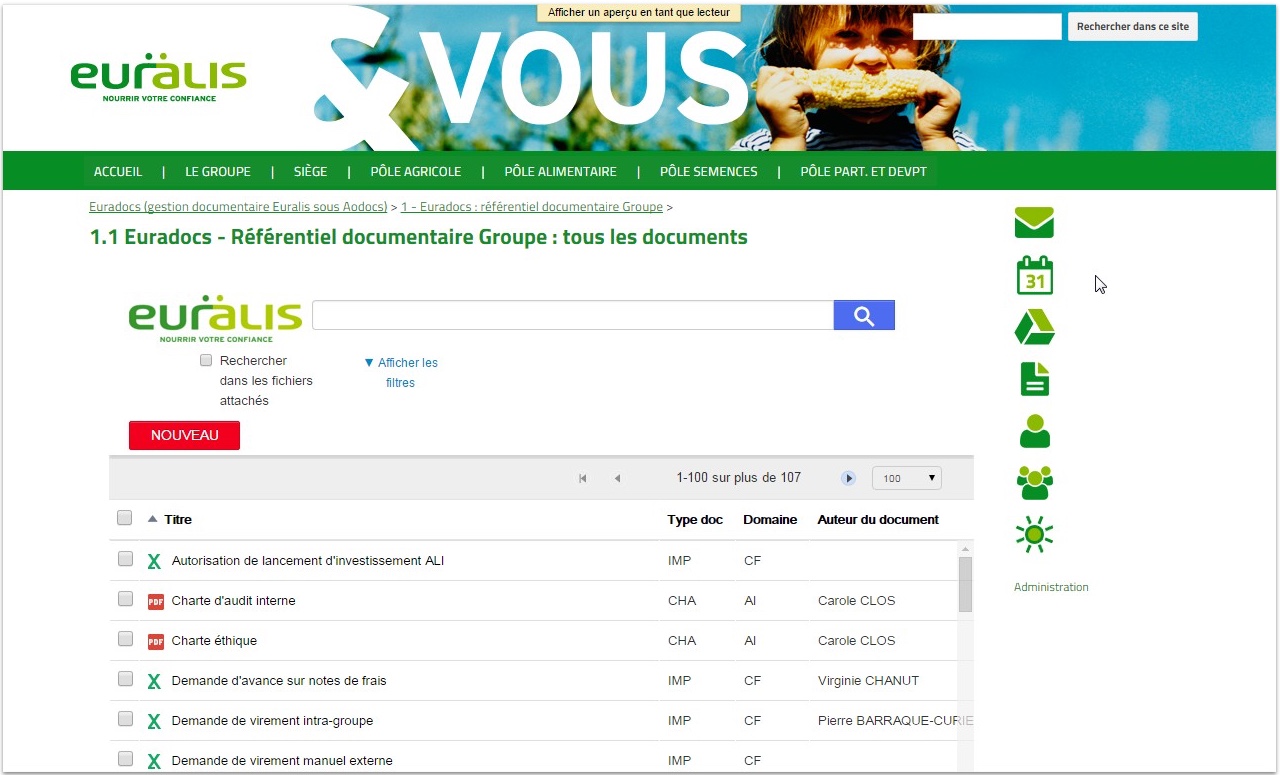Click the Euralis logo beside search field

pyautogui.click(x=215, y=319)
